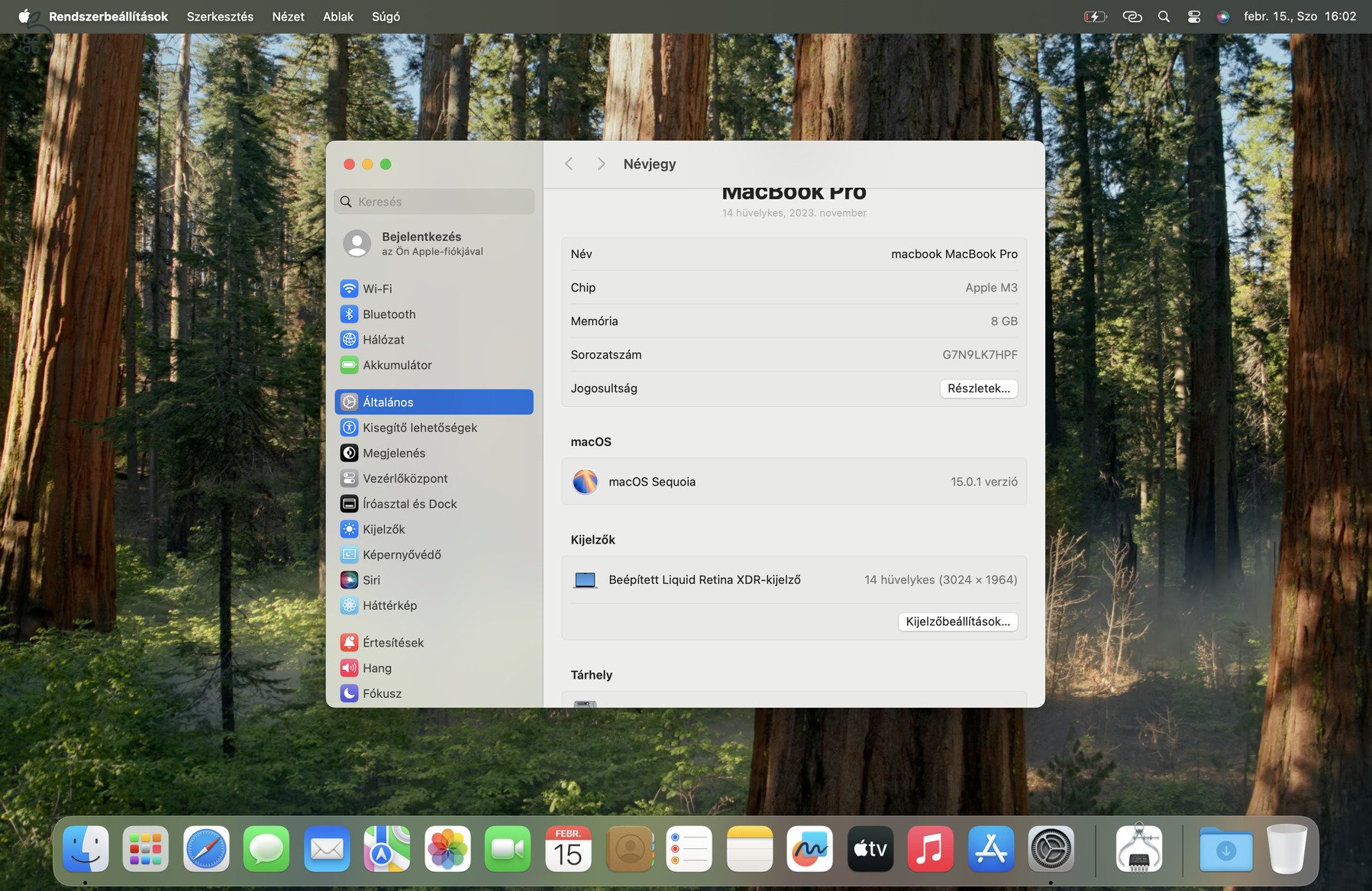Open System Information from the Dock
The image size is (1372, 891).
[x=1139, y=848]
